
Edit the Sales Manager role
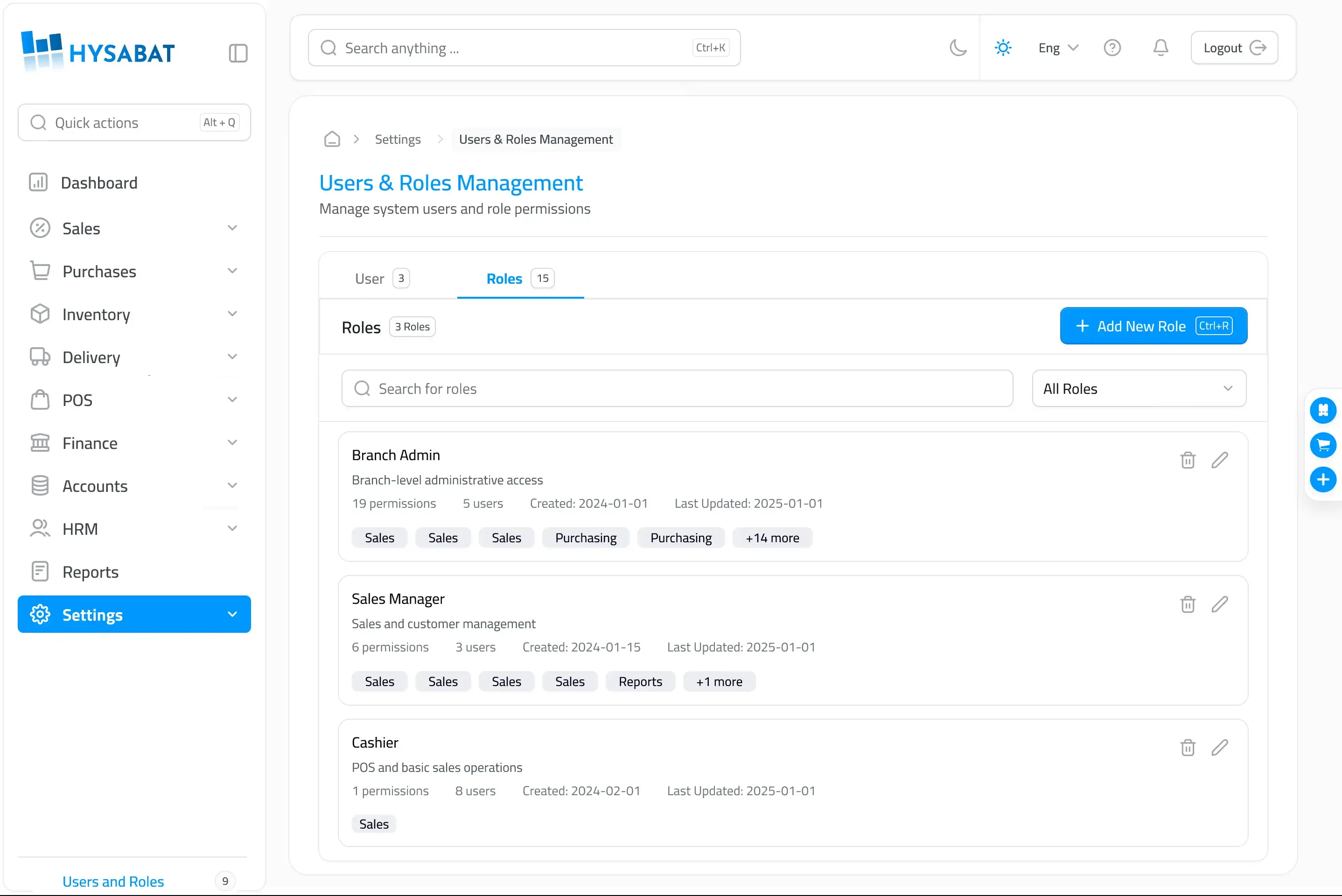[x=1220, y=605]
